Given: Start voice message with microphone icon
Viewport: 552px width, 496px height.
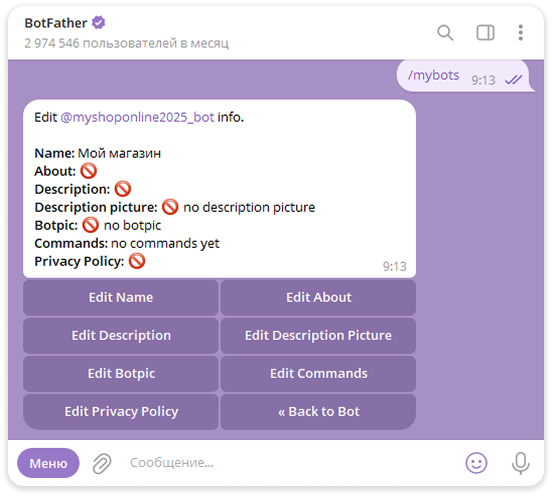Looking at the screenshot, I should 521,463.
